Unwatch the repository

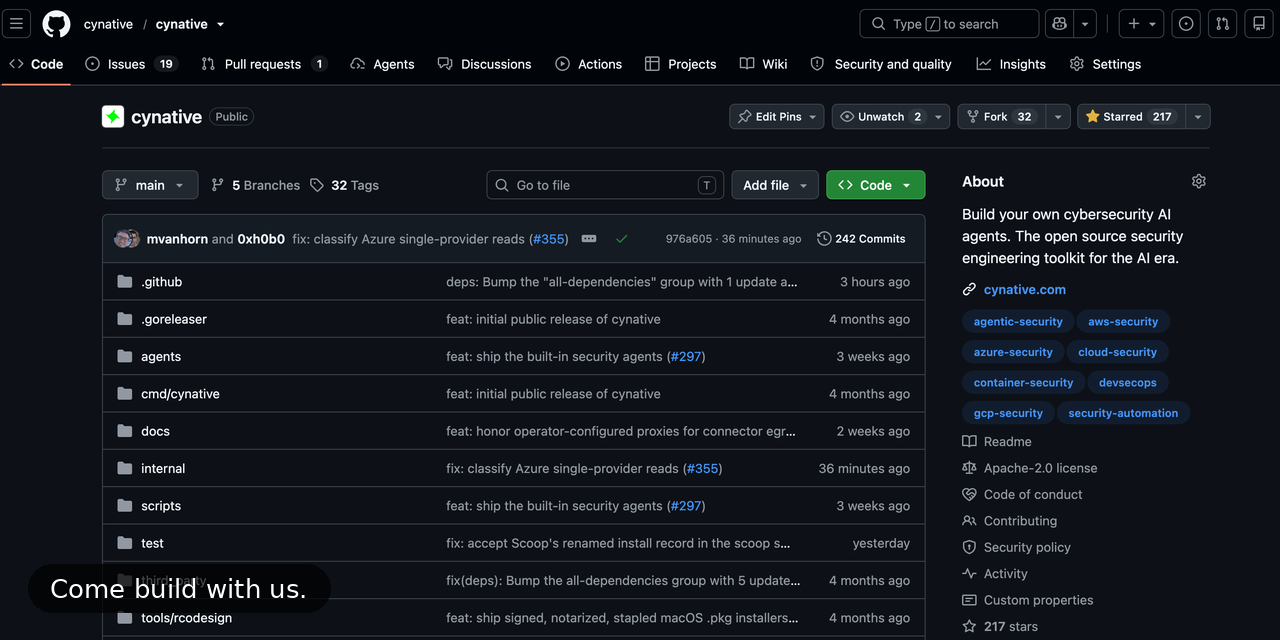click(x=880, y=117)
